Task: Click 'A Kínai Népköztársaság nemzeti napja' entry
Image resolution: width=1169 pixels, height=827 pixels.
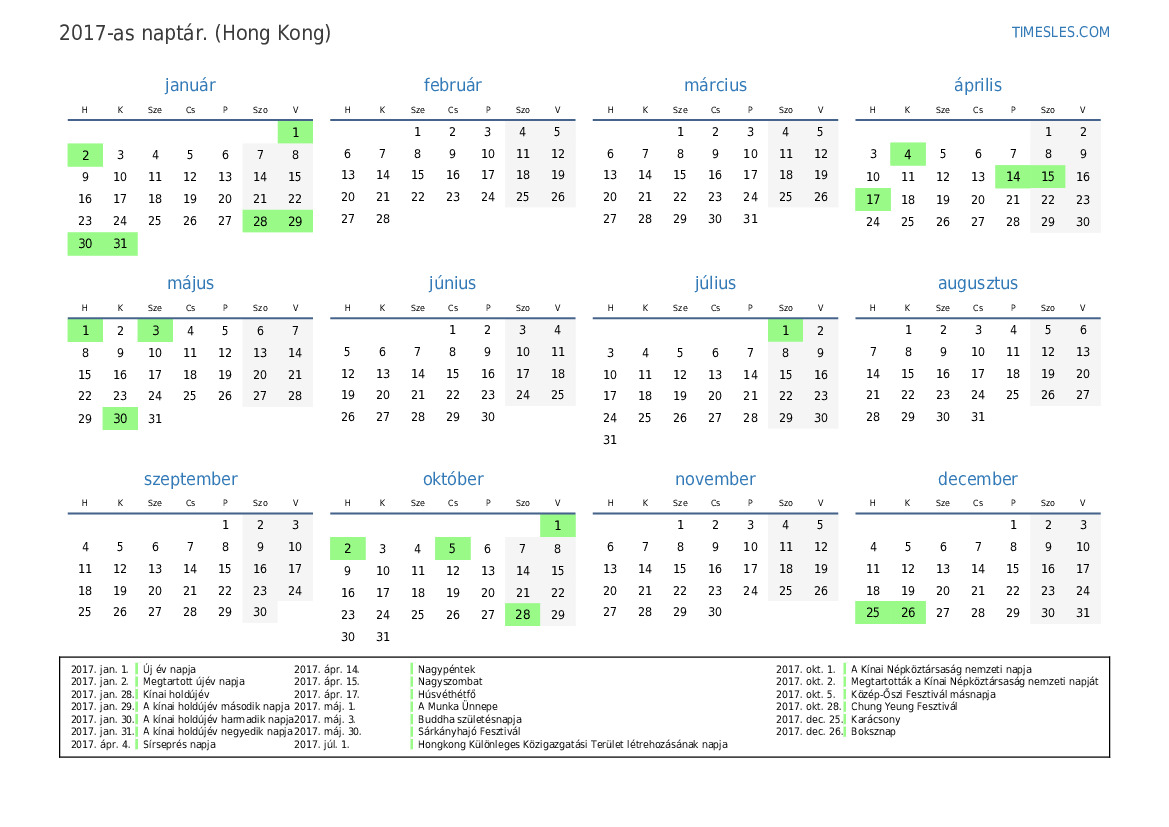Action: tap(941, 670)
